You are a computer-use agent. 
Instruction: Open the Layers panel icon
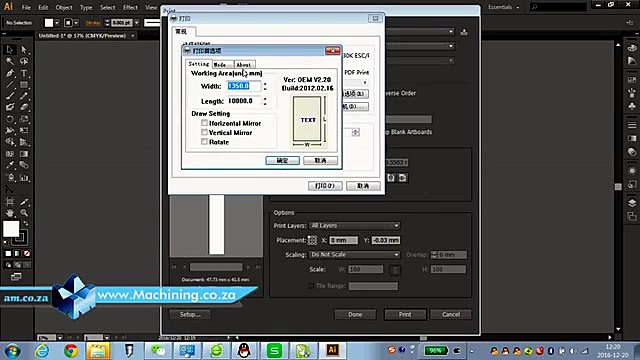[632, 203]
